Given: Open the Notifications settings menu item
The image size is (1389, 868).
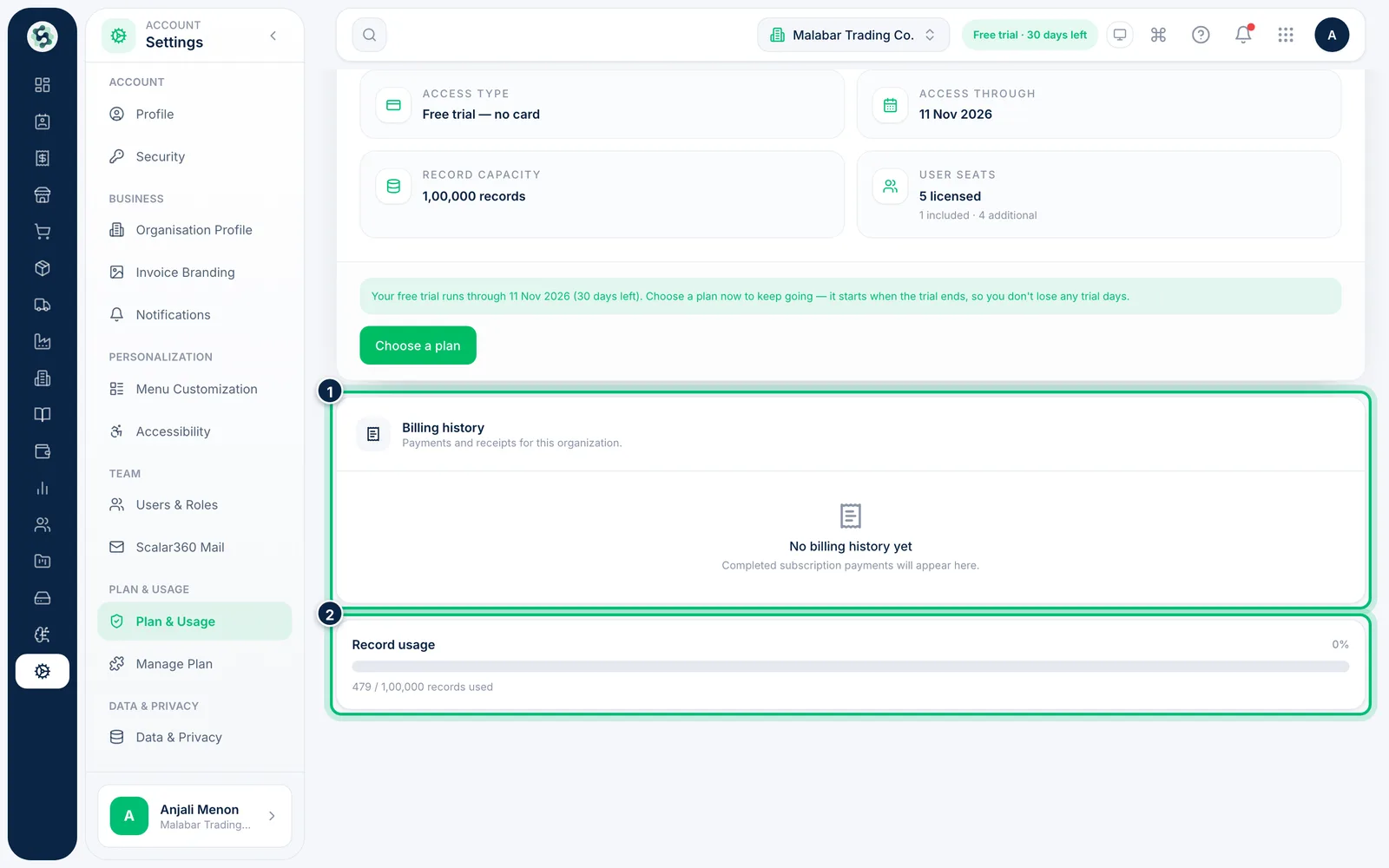Looking at the screenshot, I should 194,315.
